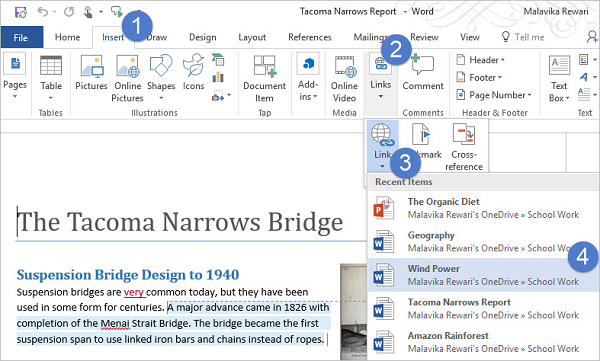The height and width of the screenshot is (361, 600).
Task: Click the title The Tacoma Narrows Bridge
Action: [x=180, y=222]
